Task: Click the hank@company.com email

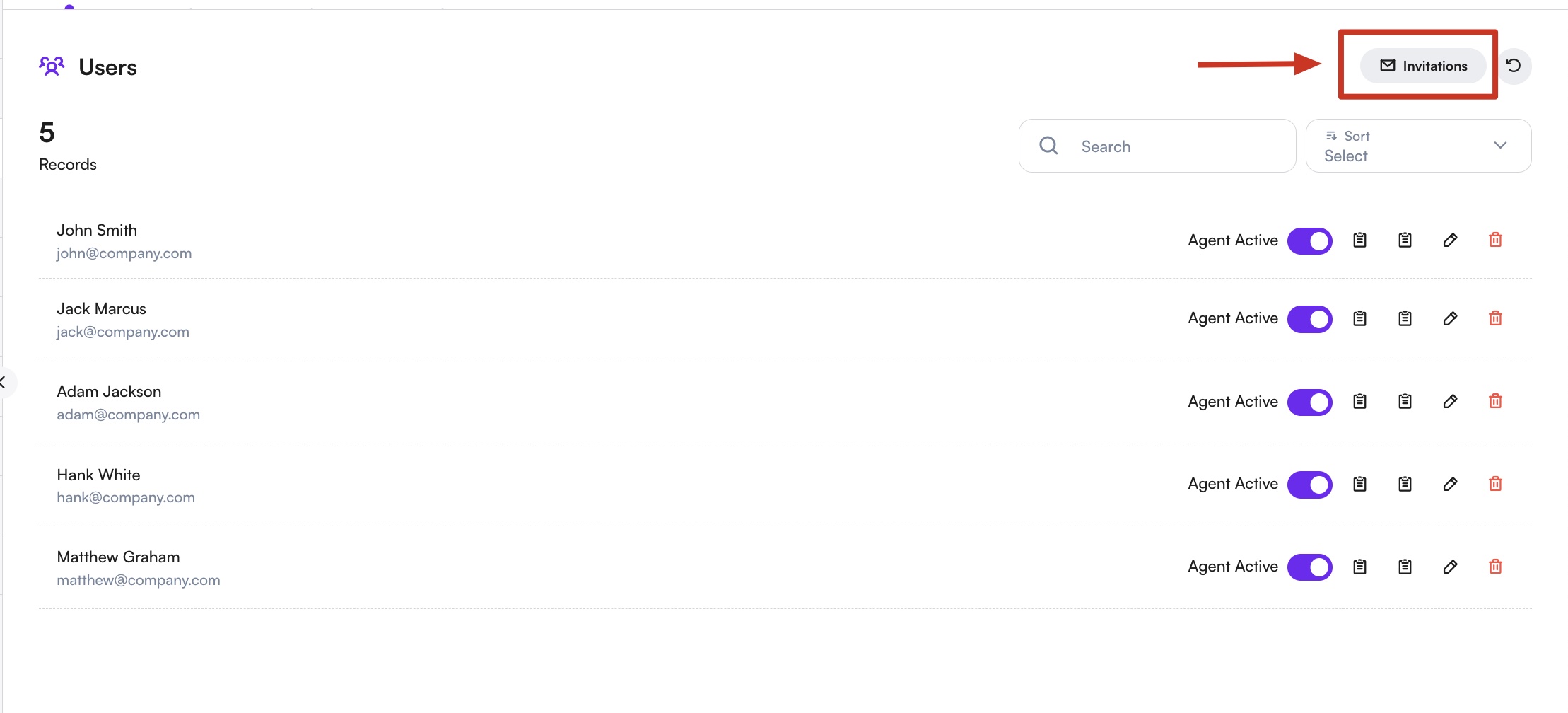Action: [126, 497]
